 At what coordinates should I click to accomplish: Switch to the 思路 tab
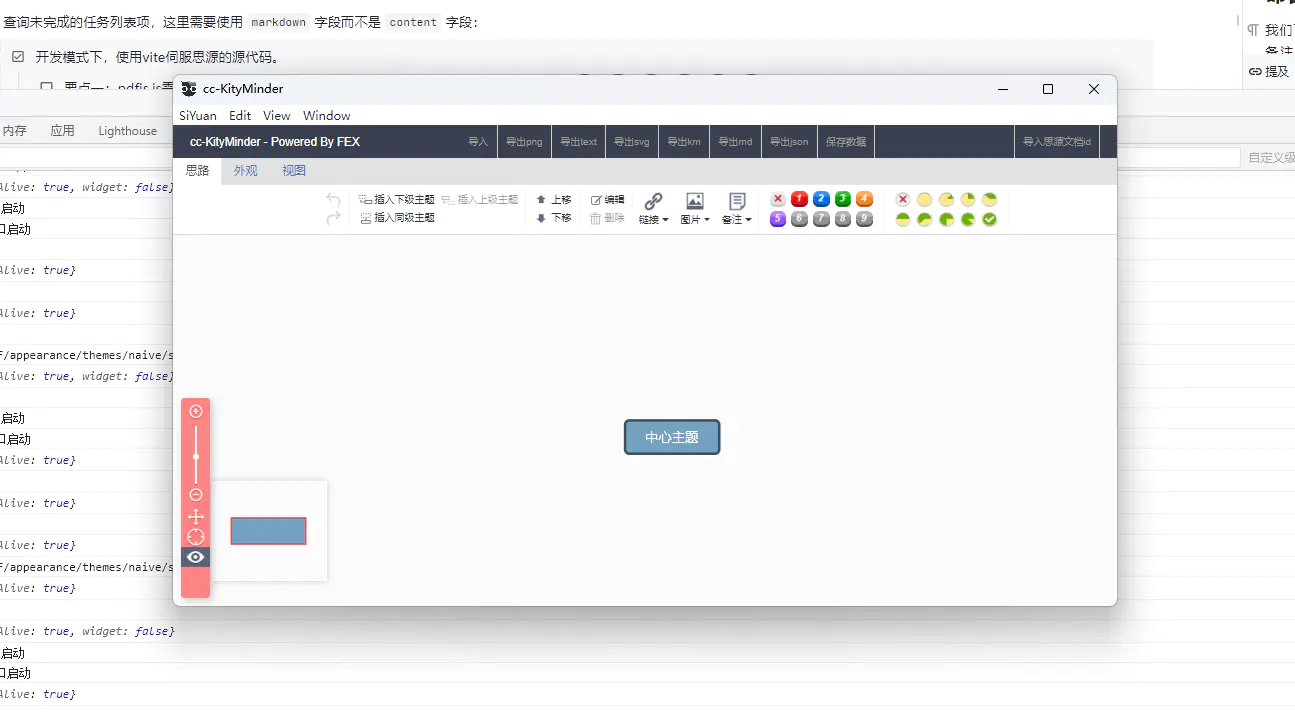tap(198, 171)
